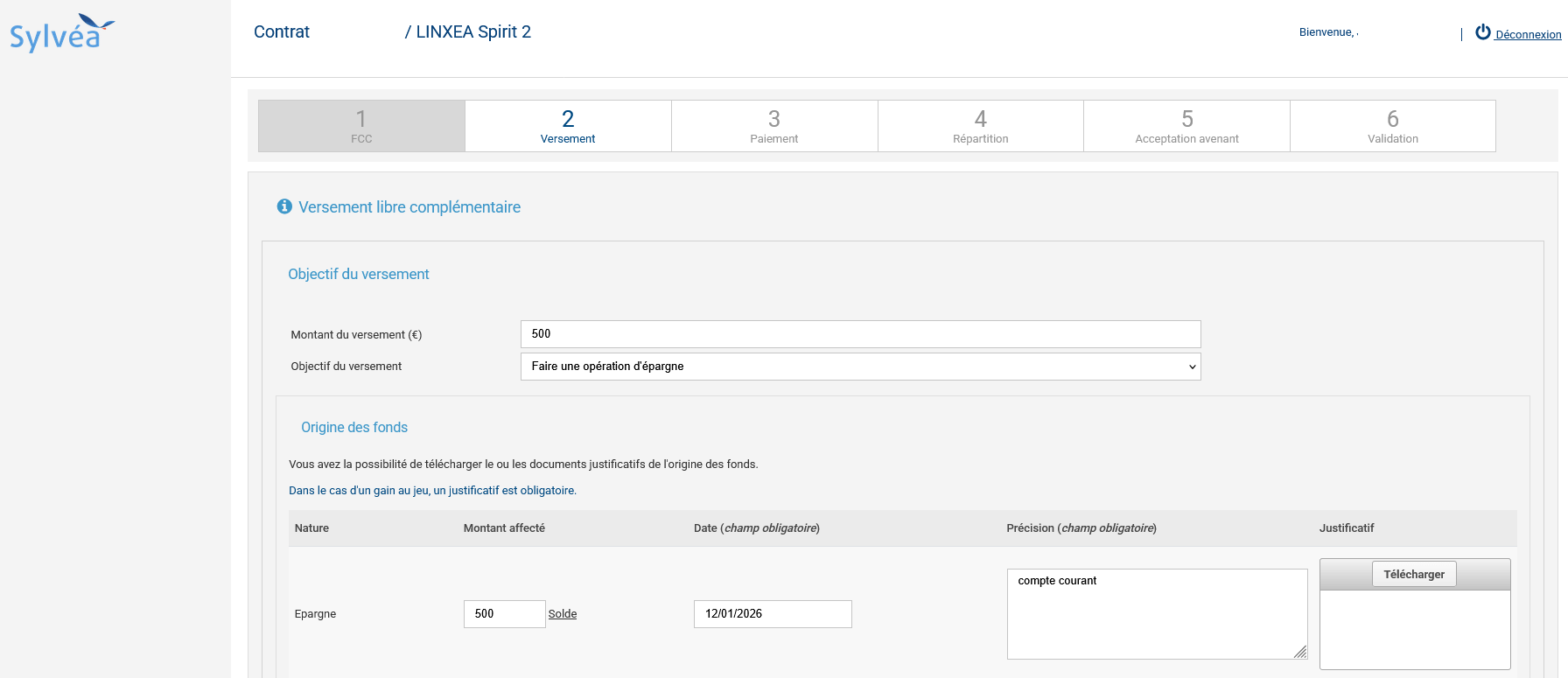Image resolution: width=1568 pixels, height=678 pixels.
Task: Click the Déconnexion link text
Action: point(1528,35)
